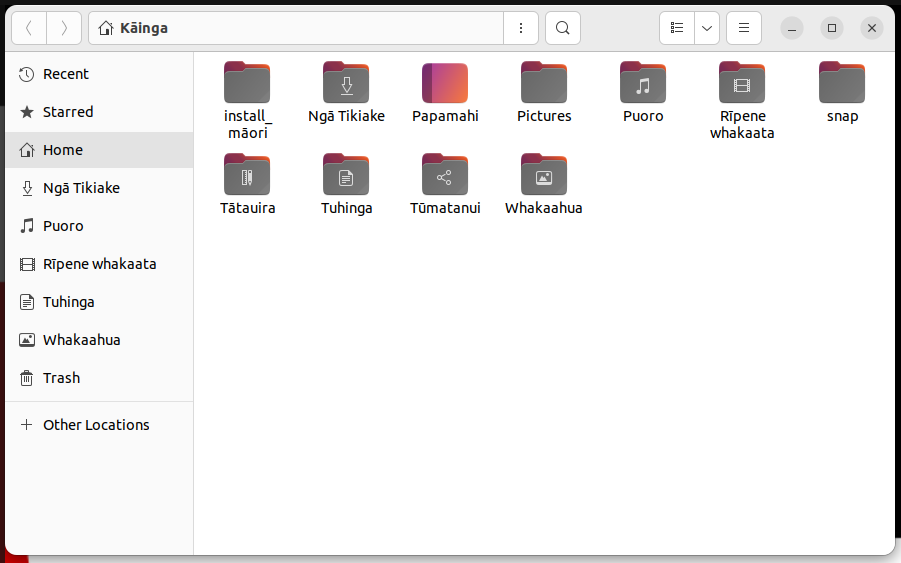901x563 pixels.
Task: Open the three-dot path bar menu
Action: pyautogui.click(x=521, y=28)
